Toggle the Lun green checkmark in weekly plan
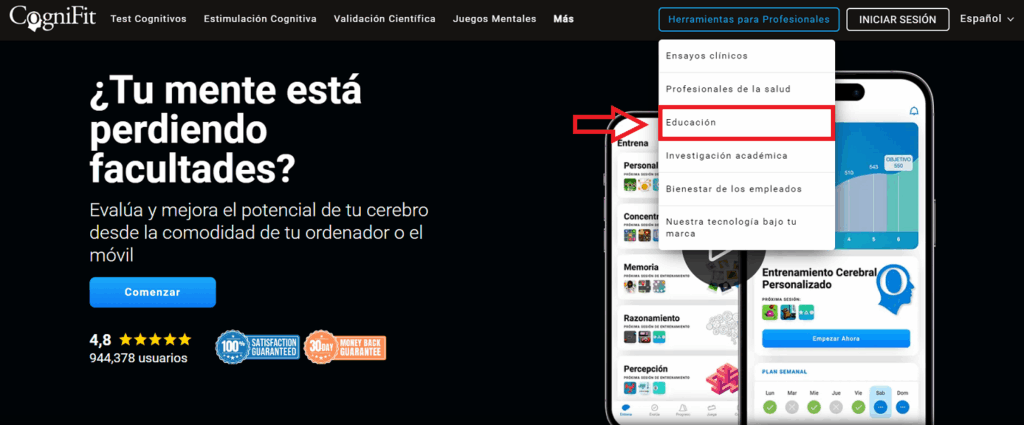 (x=769, y=407)
